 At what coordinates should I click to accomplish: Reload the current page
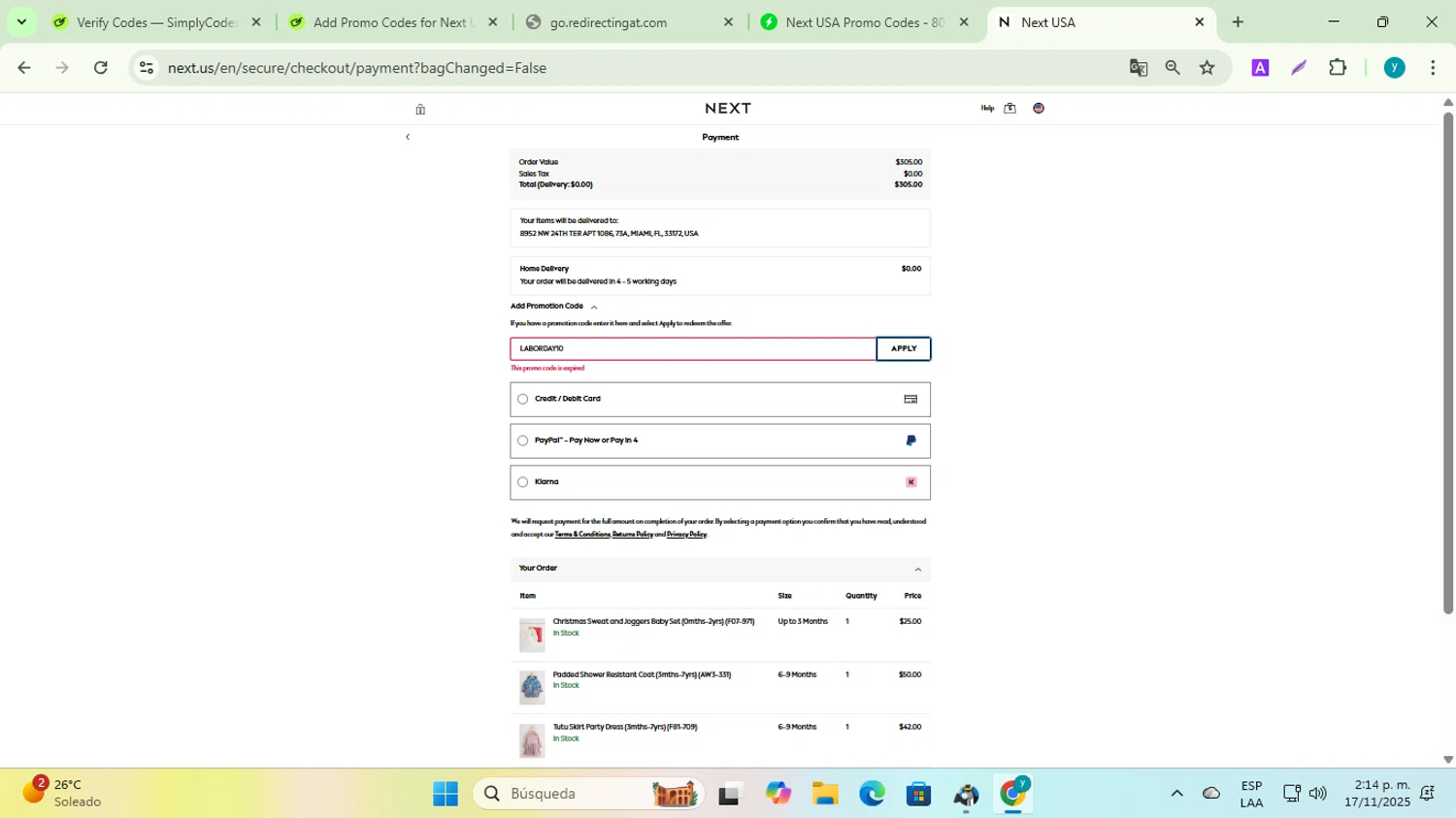tap(101, 68)
